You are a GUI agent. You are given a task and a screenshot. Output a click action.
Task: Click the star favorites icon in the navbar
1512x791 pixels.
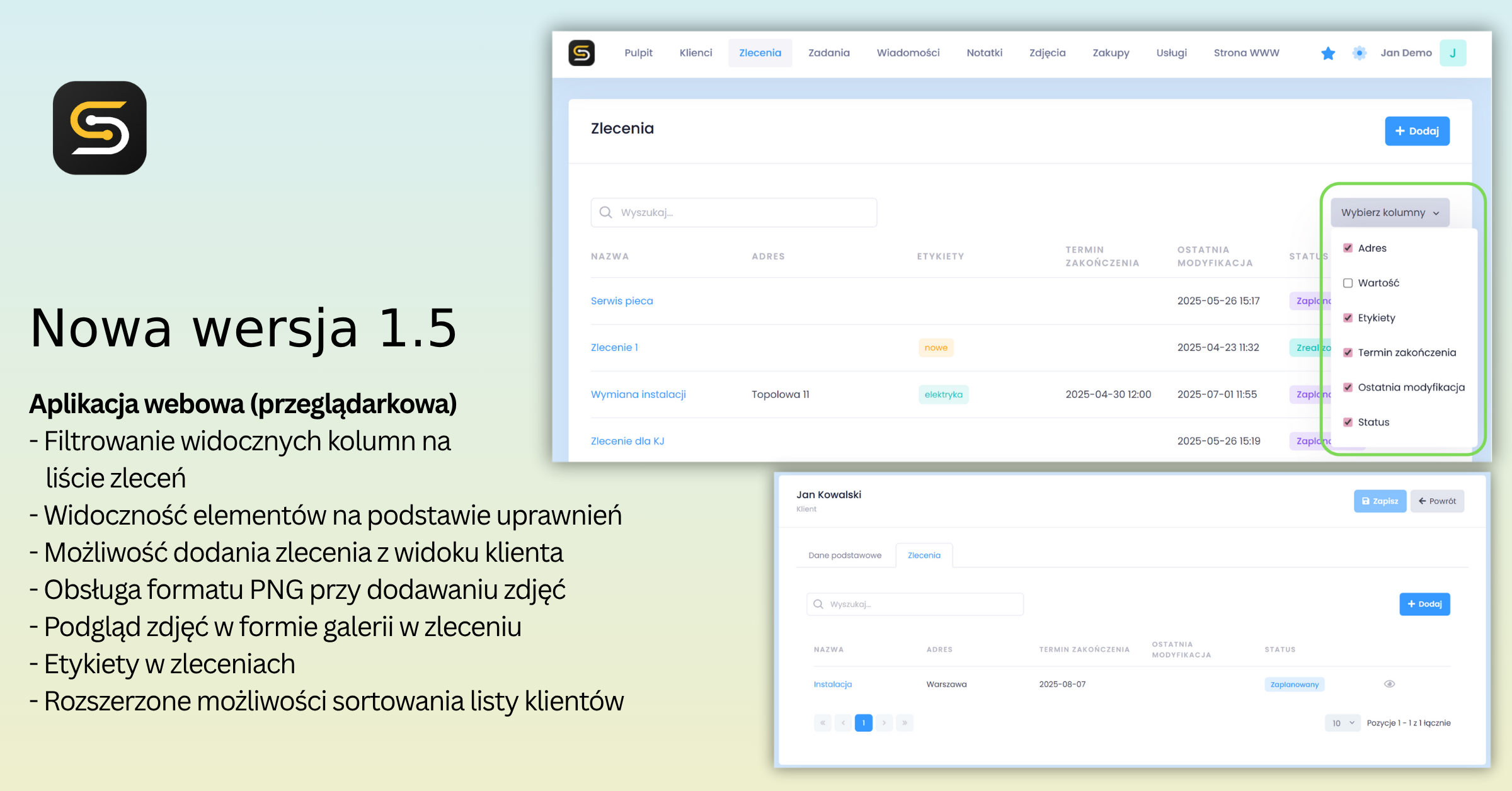click(1328, 53)
